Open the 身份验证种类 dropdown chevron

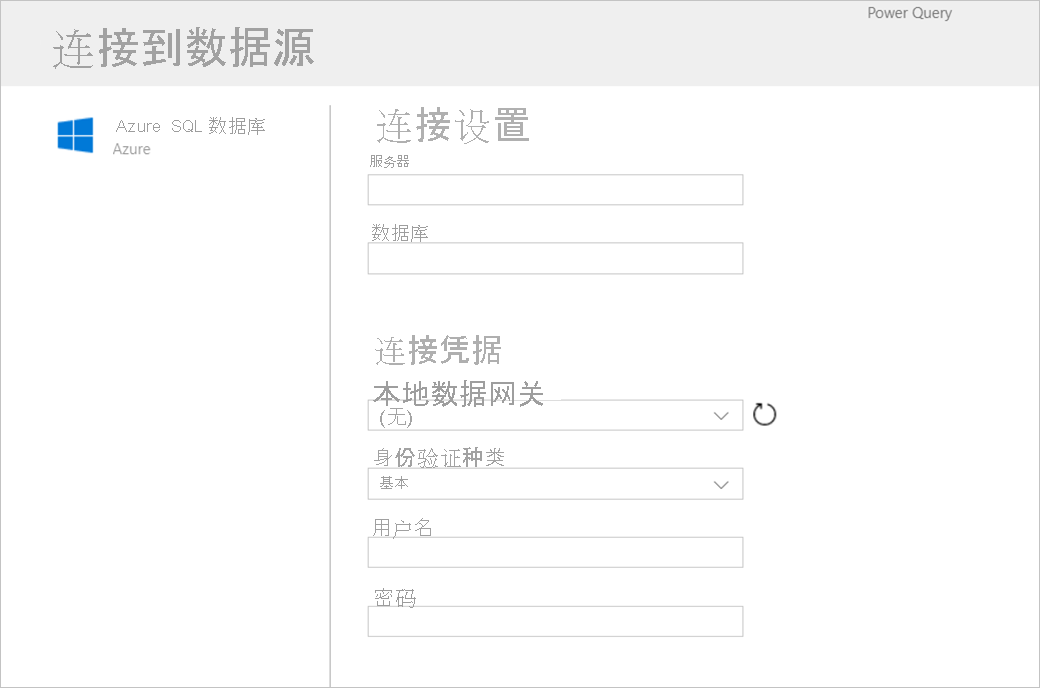tap(722, 484)
